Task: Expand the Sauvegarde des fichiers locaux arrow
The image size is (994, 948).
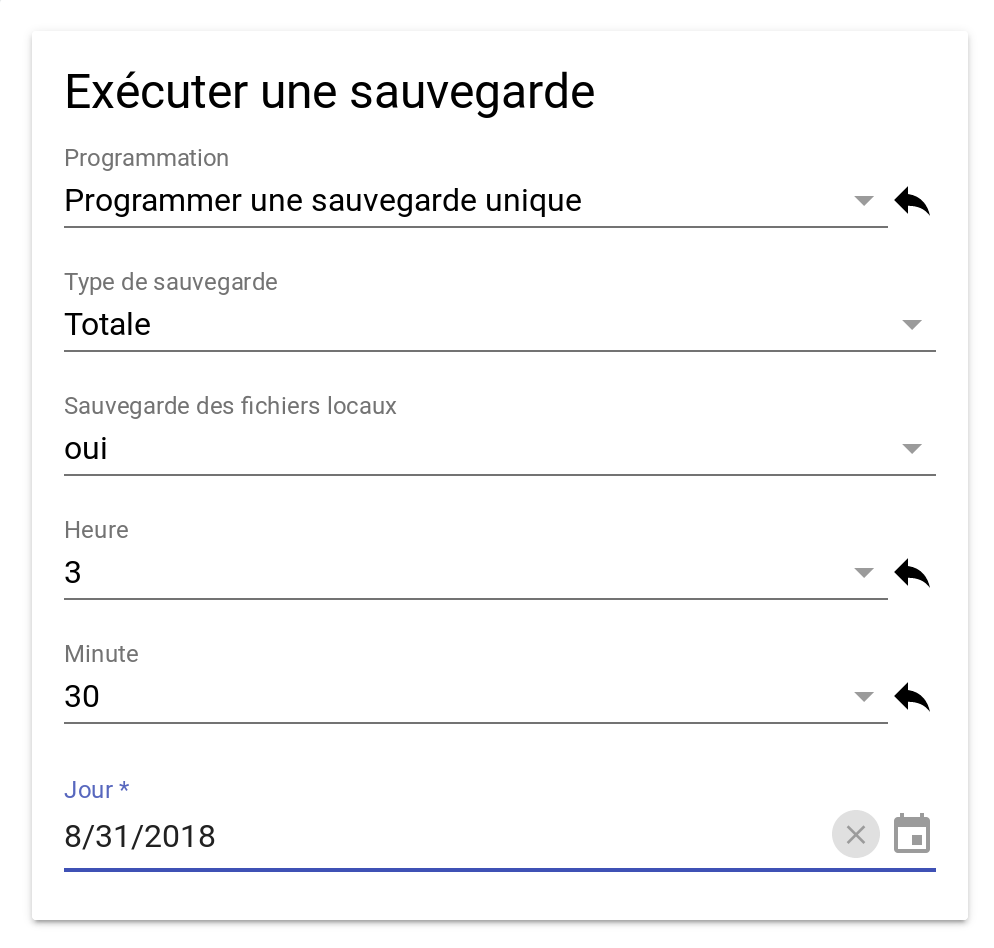Action: 912,449
